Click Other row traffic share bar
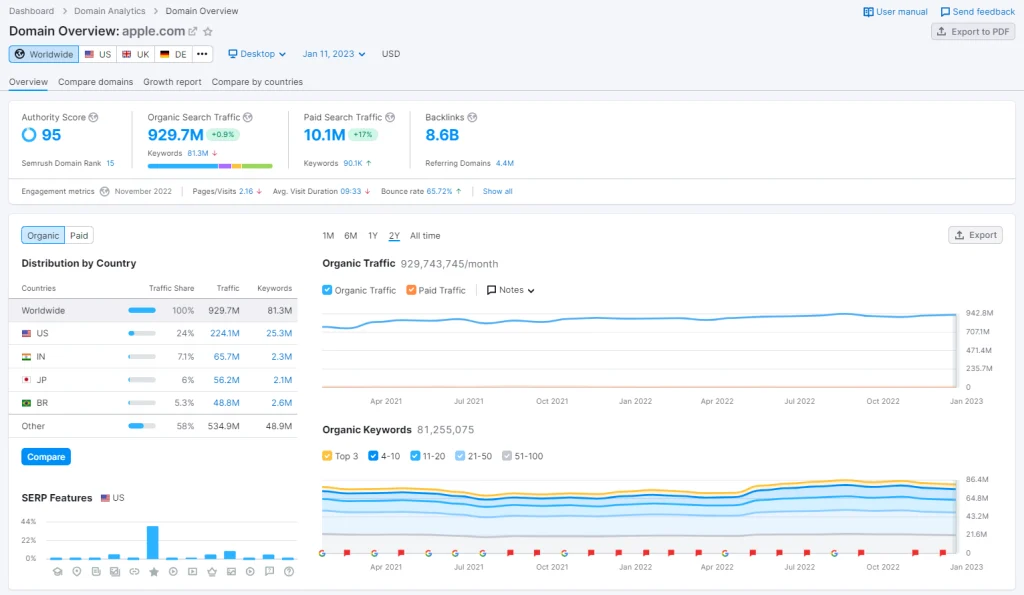Screen dimensions: 1024x595 coord(142,426)
